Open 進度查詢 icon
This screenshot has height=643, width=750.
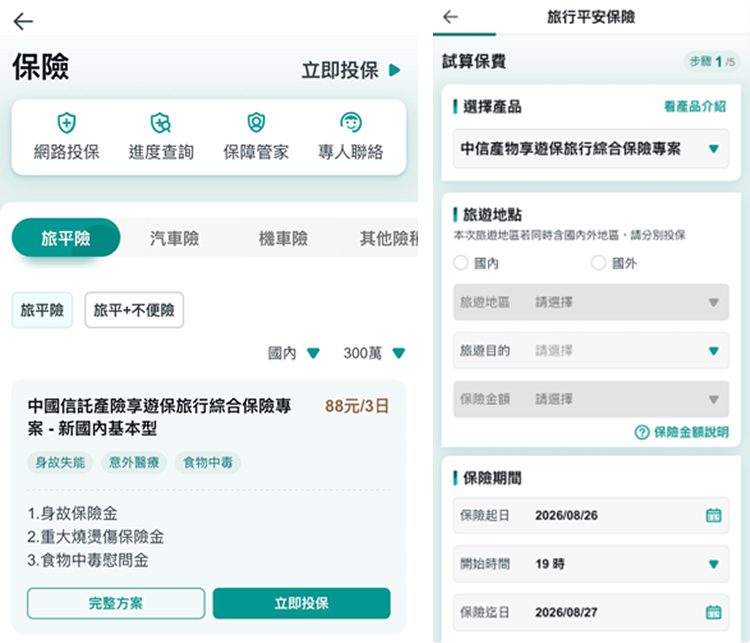(x=161, y=123)
